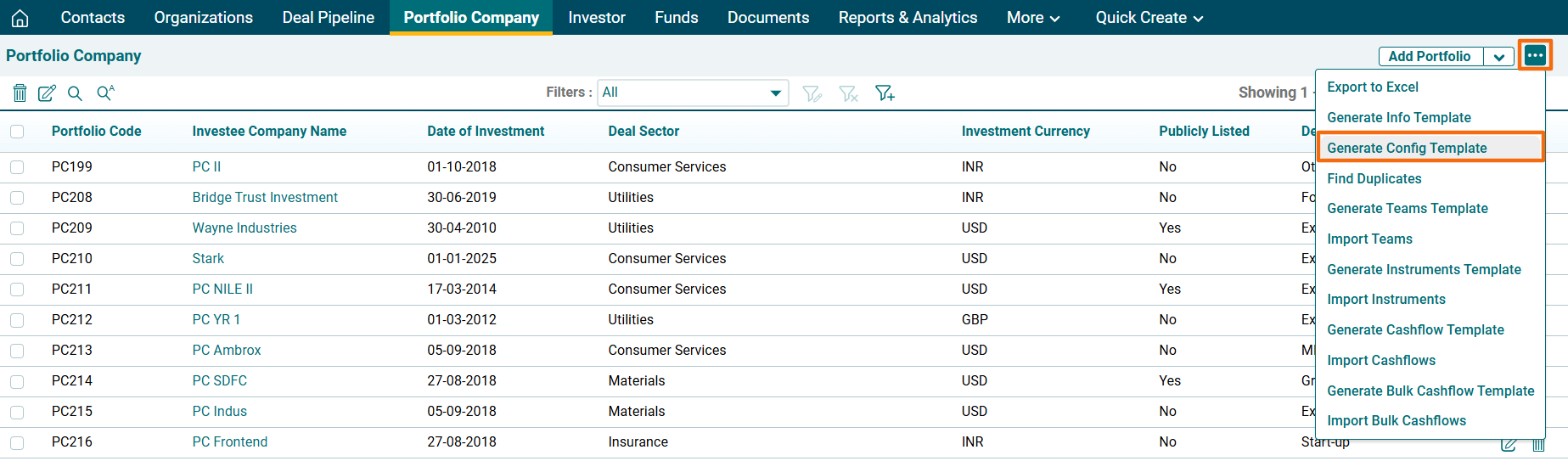Open the Wayne Industries company link
Screen dimensions: 1568x461
pos(244,228)
